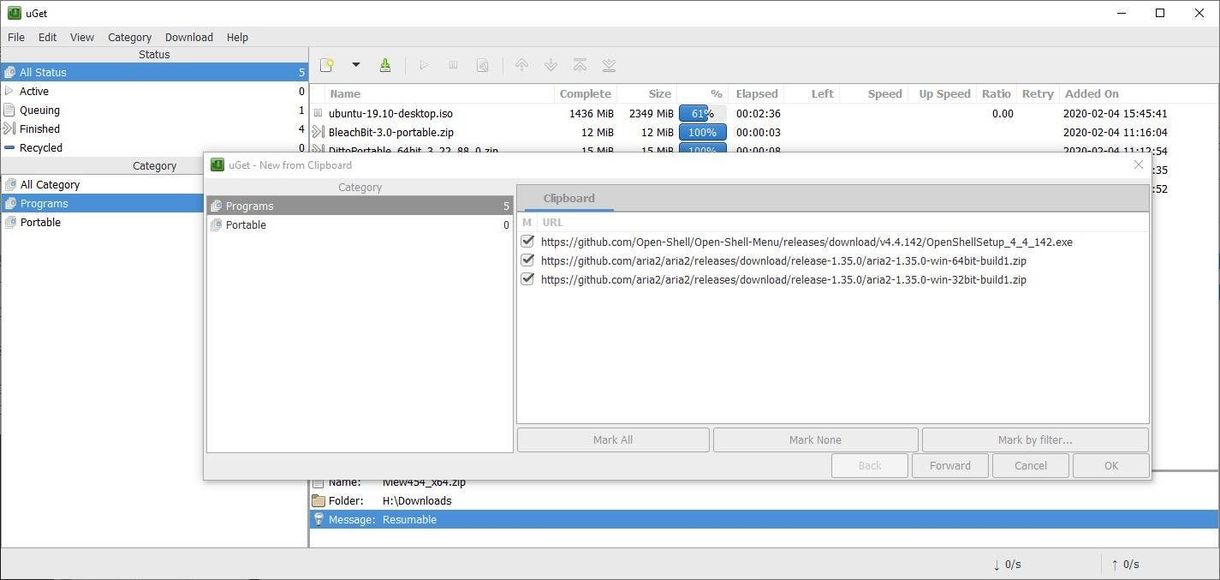The width and height of the screenshot is (1220, 580).
Task: Click the H:\Downloads folder path text
Action: [x=417, y=501]
